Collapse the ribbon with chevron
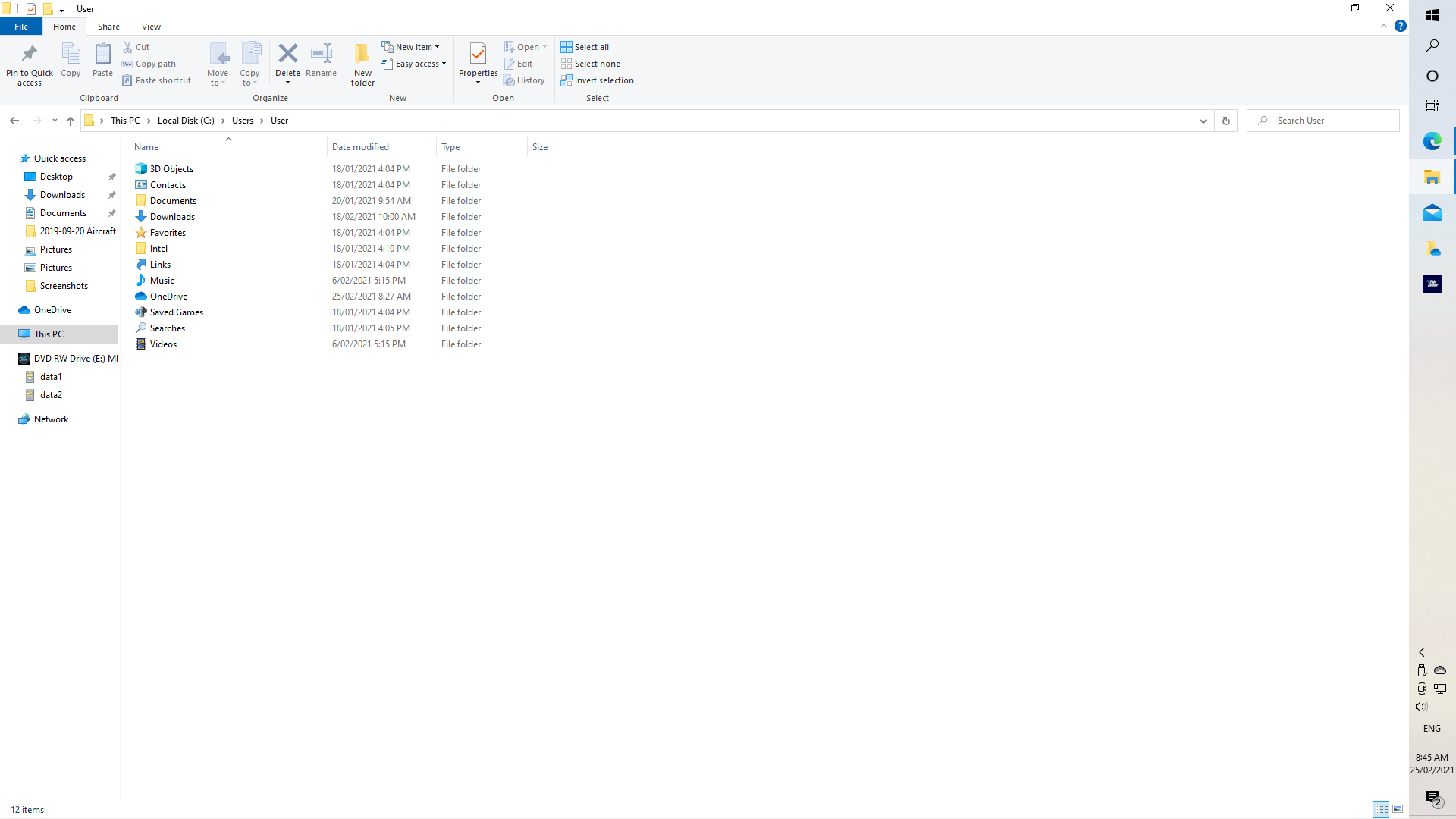This screenshot has height=819, width=1456. point(1384,27)
